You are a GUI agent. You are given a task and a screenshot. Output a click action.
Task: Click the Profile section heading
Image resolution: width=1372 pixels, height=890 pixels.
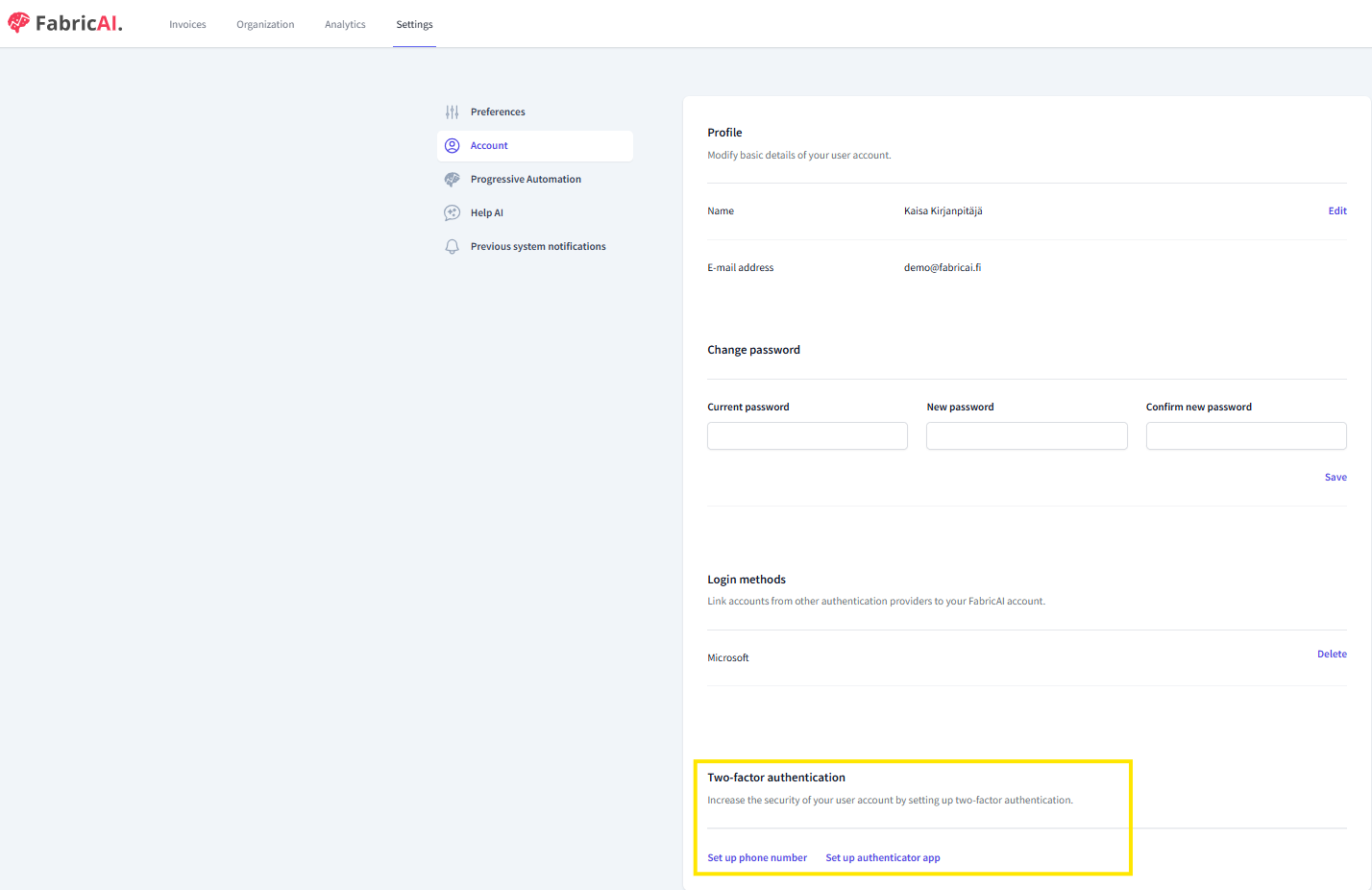724,133
